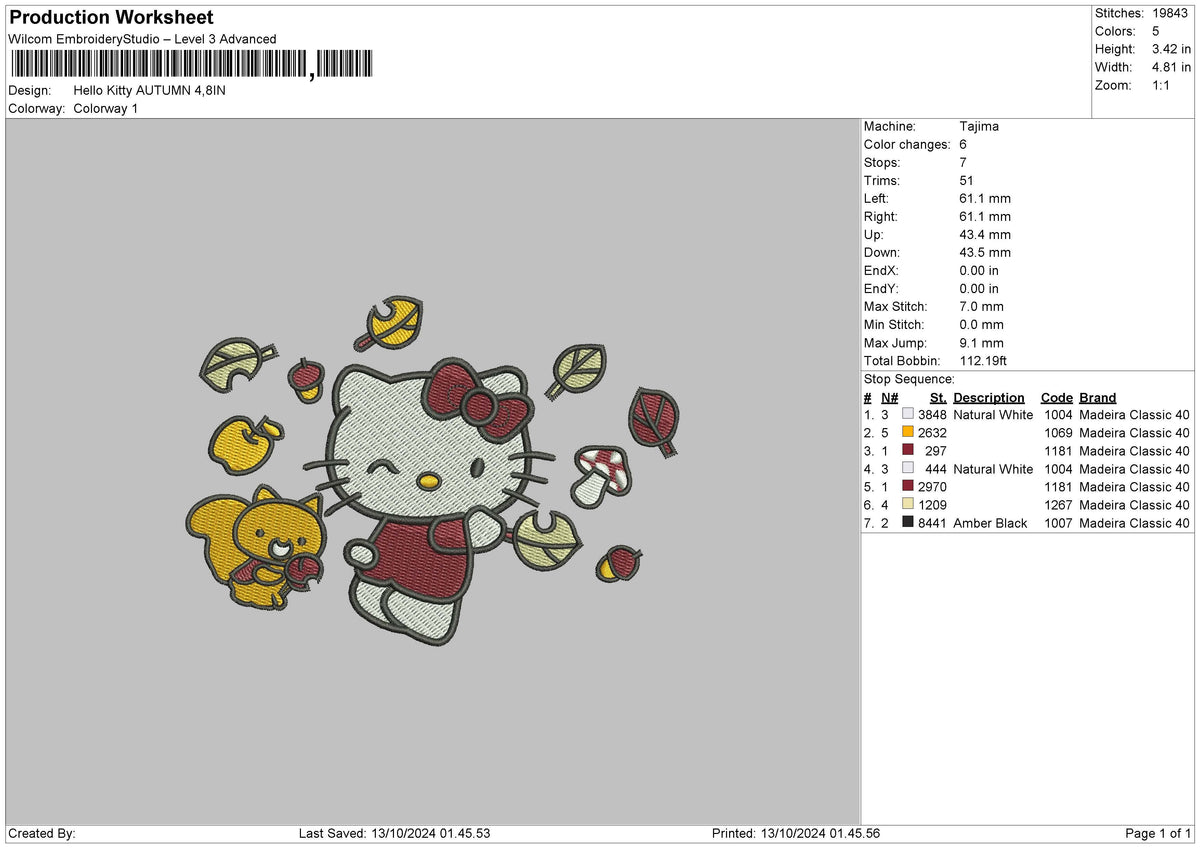Select the Amber Black description
Viewport: 1200px width, 848px height.
(x=991, y=523)
